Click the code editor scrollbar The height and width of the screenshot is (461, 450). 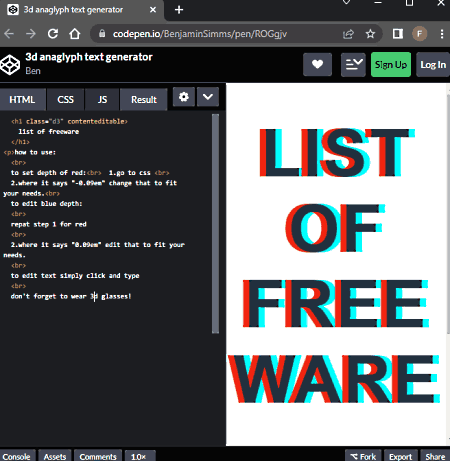pyautogui.click(x=215, y=223)
